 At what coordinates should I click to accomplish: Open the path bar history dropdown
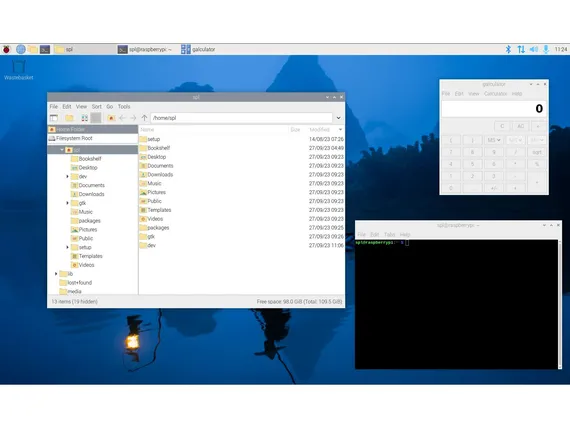pyautogui.click(x=338, y=118)
